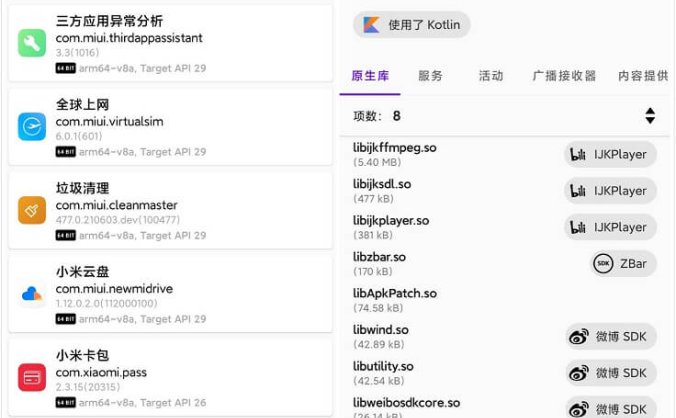The image size is (676, 418).
Task: Tap the cloud icon of 小米云盘
Action: point(32,294)
